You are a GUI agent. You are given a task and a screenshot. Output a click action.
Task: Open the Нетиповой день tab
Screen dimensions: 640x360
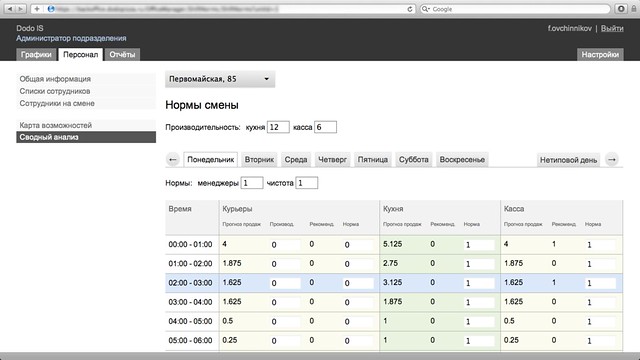tap(568, 160)
